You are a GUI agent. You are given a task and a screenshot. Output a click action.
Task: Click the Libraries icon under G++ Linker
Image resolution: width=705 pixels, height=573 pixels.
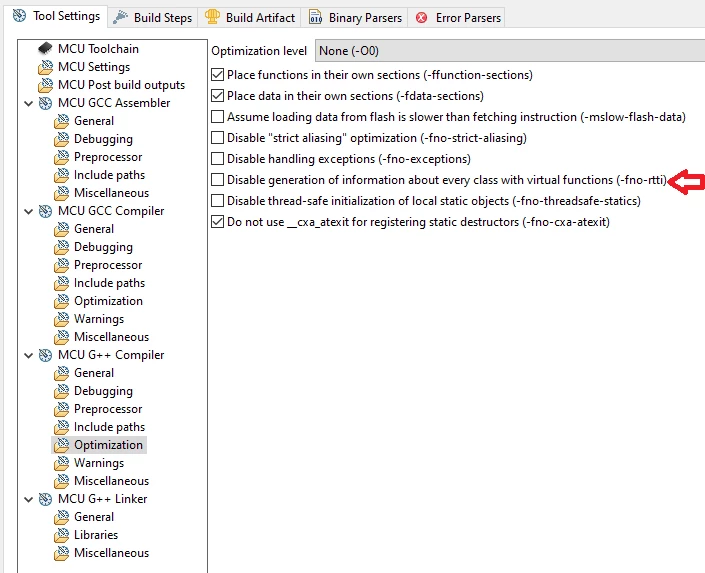(61, 535)
